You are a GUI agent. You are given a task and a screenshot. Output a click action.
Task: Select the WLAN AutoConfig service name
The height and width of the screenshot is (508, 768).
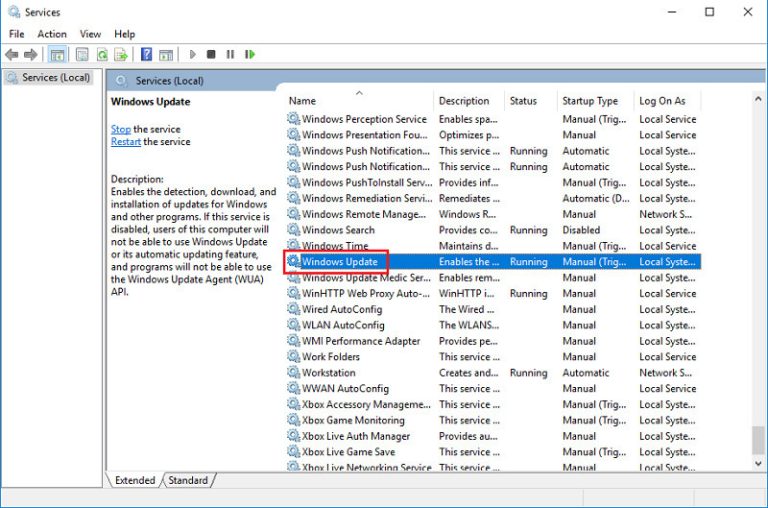[343, 325]
